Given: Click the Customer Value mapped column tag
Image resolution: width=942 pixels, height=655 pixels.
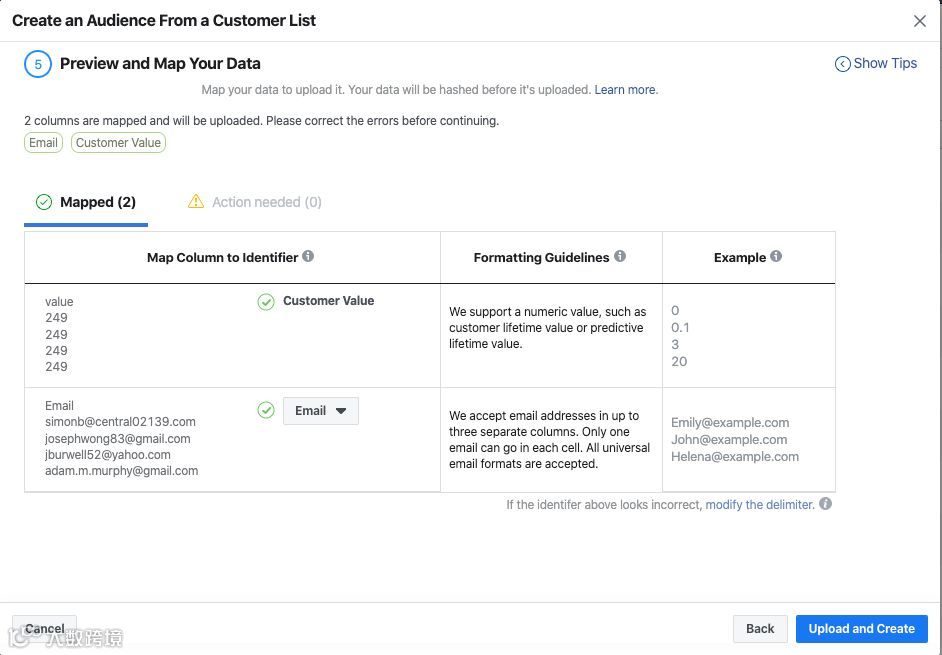Looking at the screenshot, I should pyautogui.click(x=118, y=143).
